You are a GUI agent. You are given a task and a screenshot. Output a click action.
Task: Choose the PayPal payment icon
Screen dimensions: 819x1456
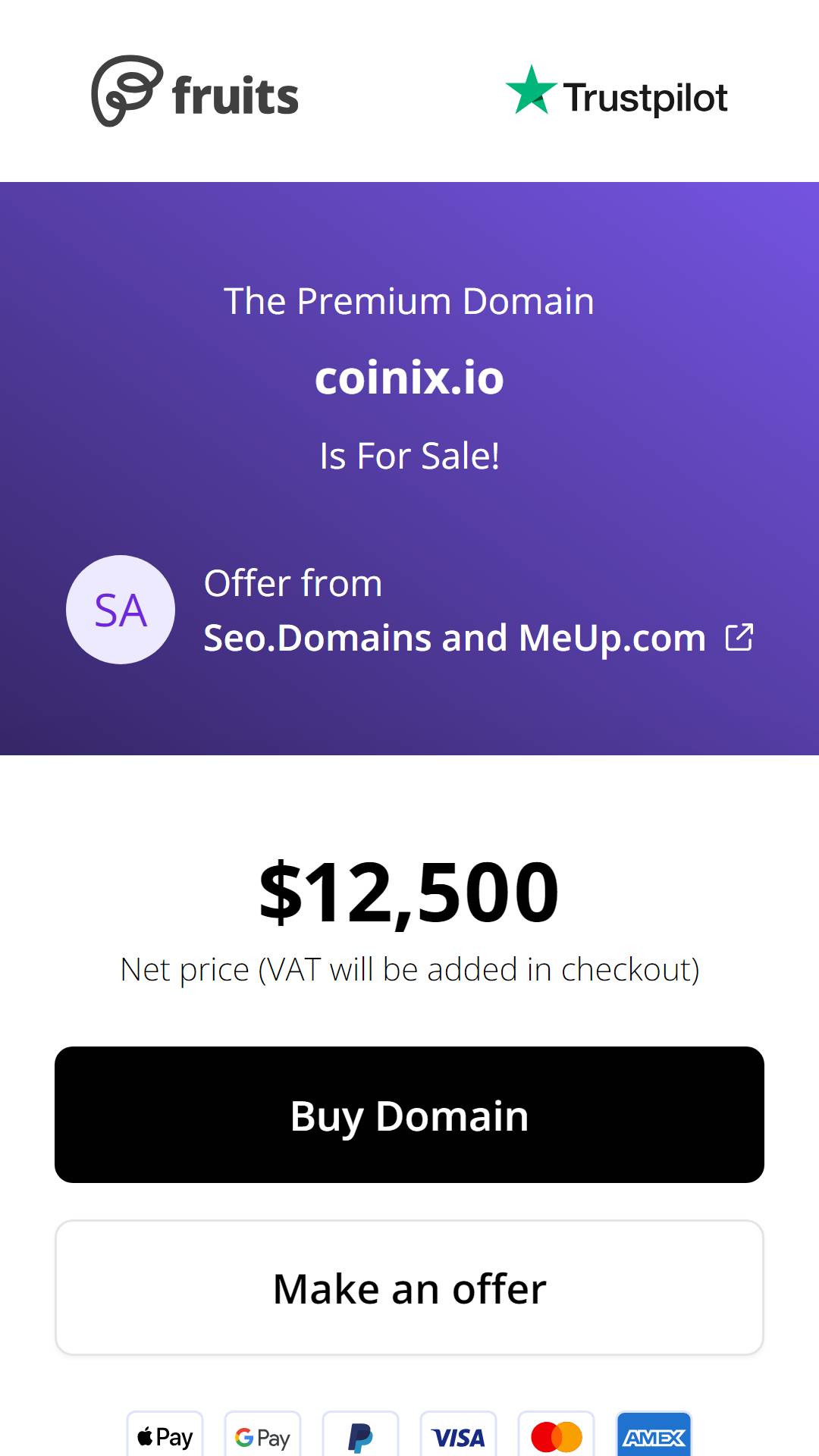[360, 1435]
